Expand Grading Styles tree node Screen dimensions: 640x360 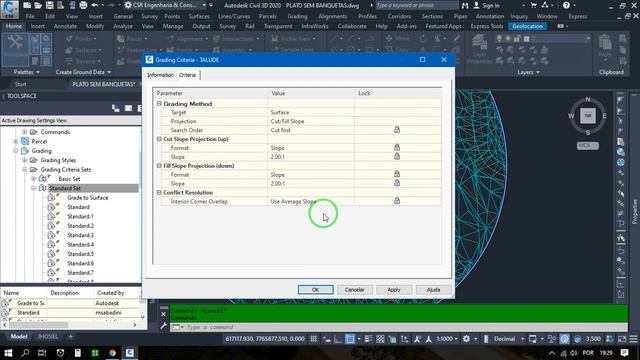pyautogui.click(x=24, y=160)
